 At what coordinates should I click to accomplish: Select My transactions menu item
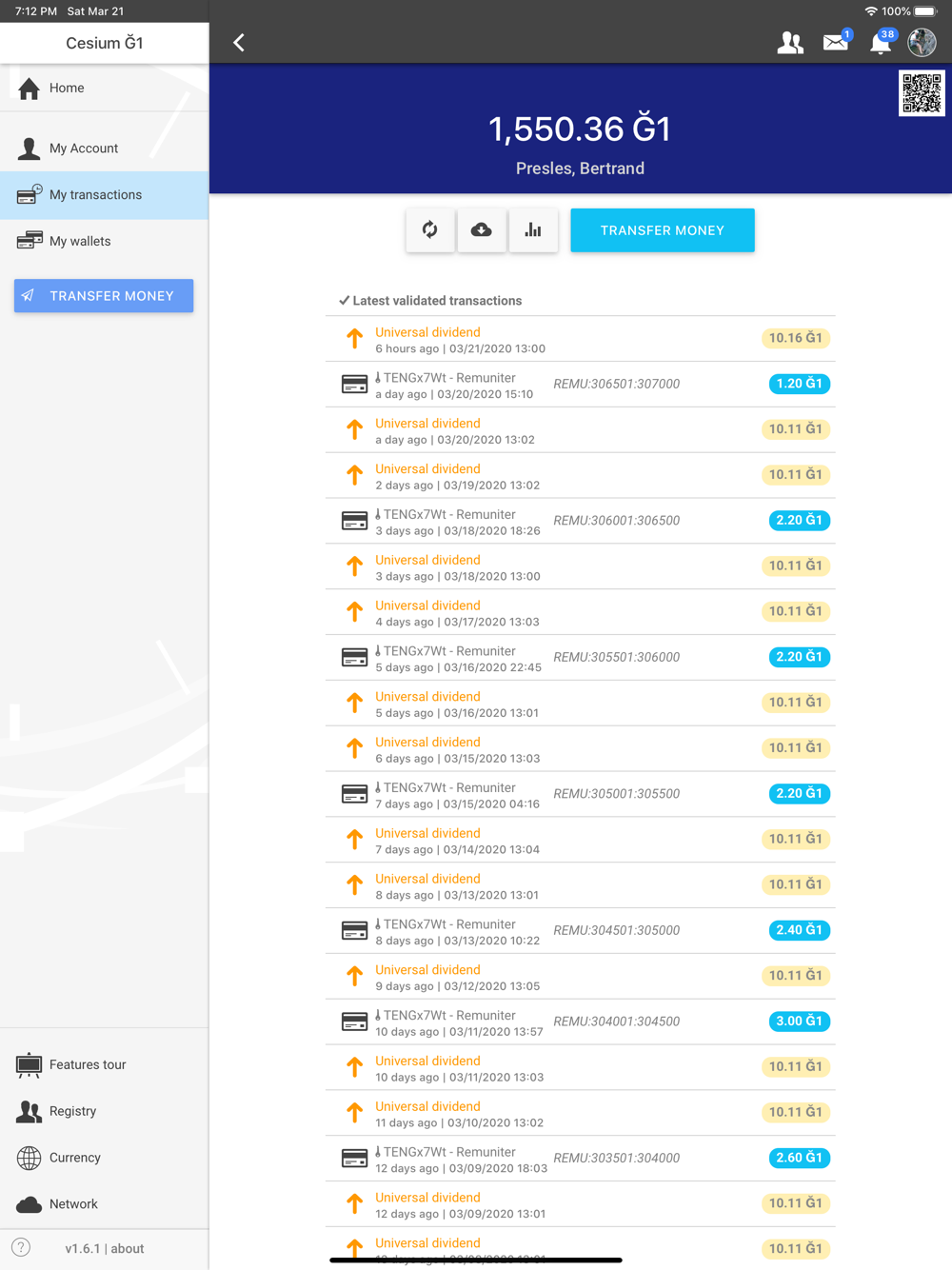(105, 195)
